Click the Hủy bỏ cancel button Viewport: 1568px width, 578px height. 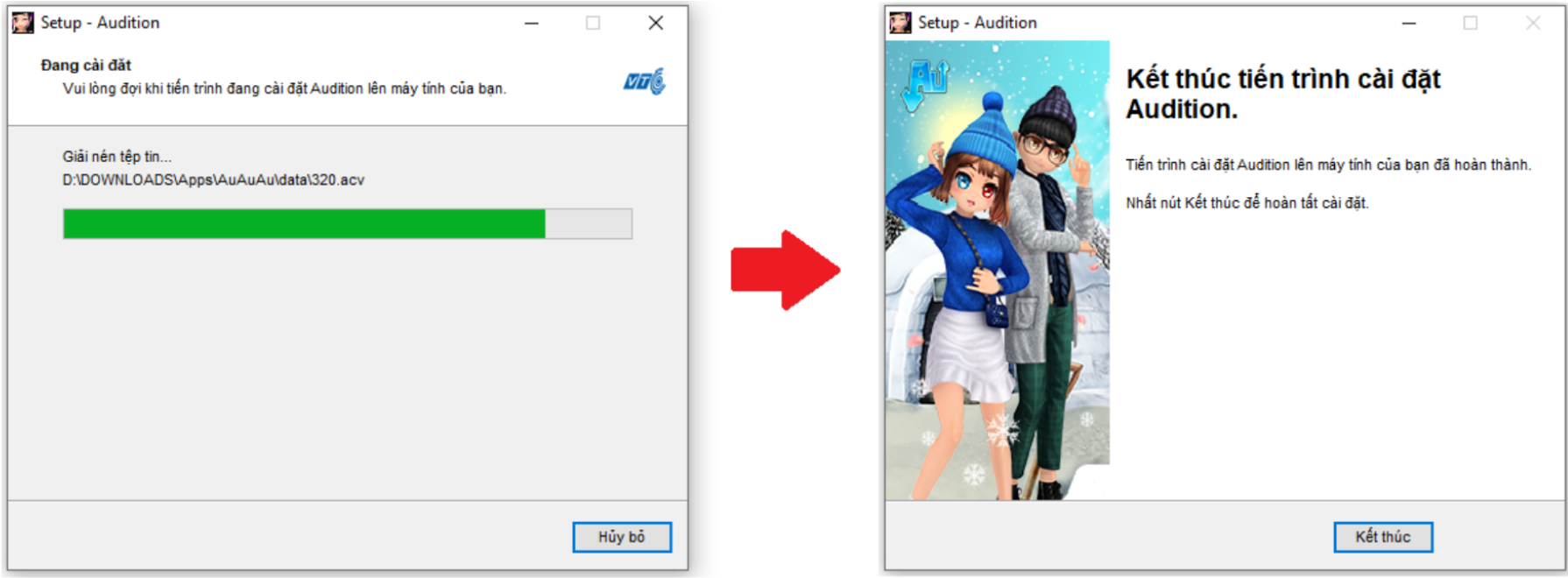(622, 537)
